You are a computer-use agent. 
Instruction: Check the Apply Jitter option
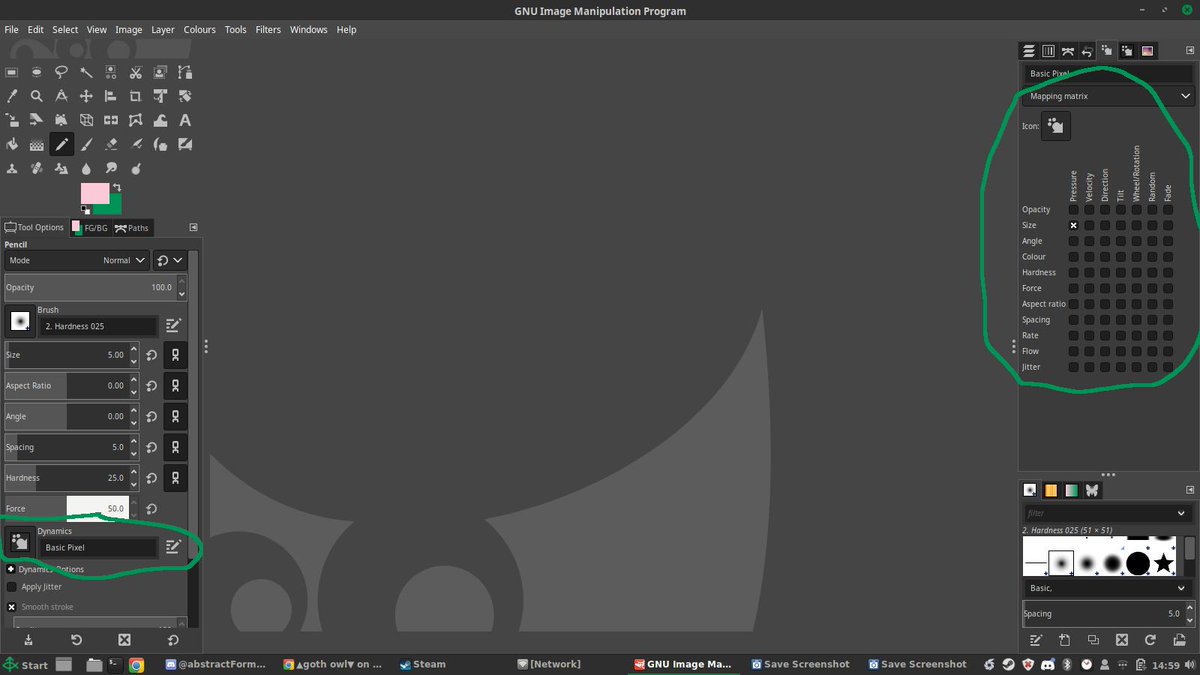(x=12, y=587)
